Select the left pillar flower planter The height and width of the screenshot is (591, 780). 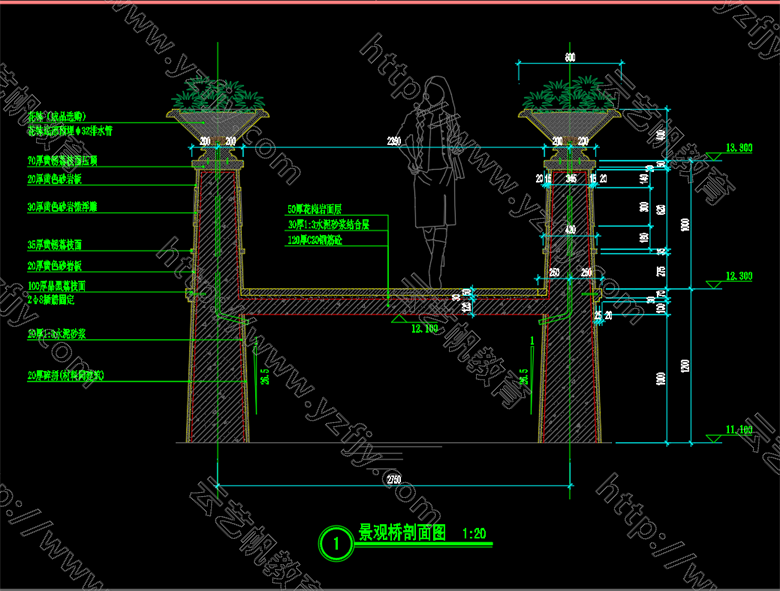point(218,110)
